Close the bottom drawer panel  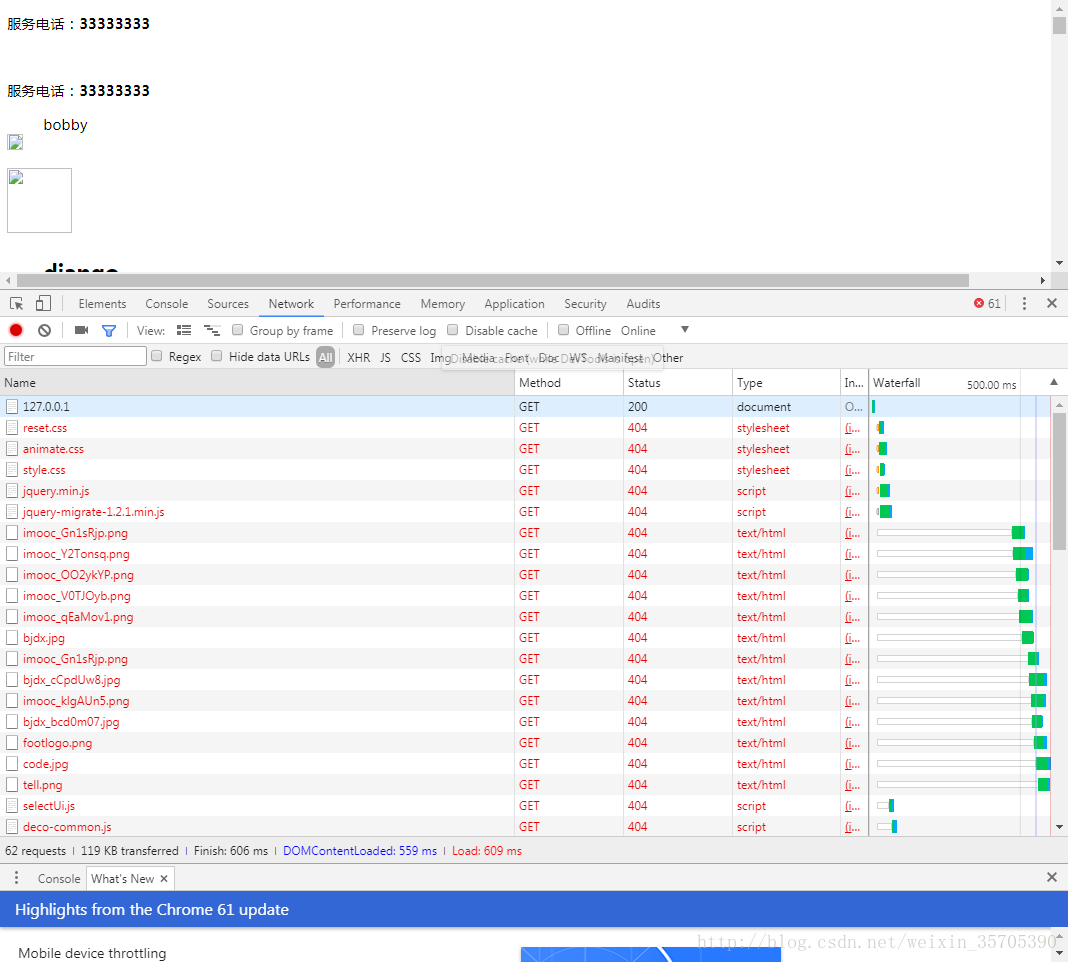[x=1052, y=878]
